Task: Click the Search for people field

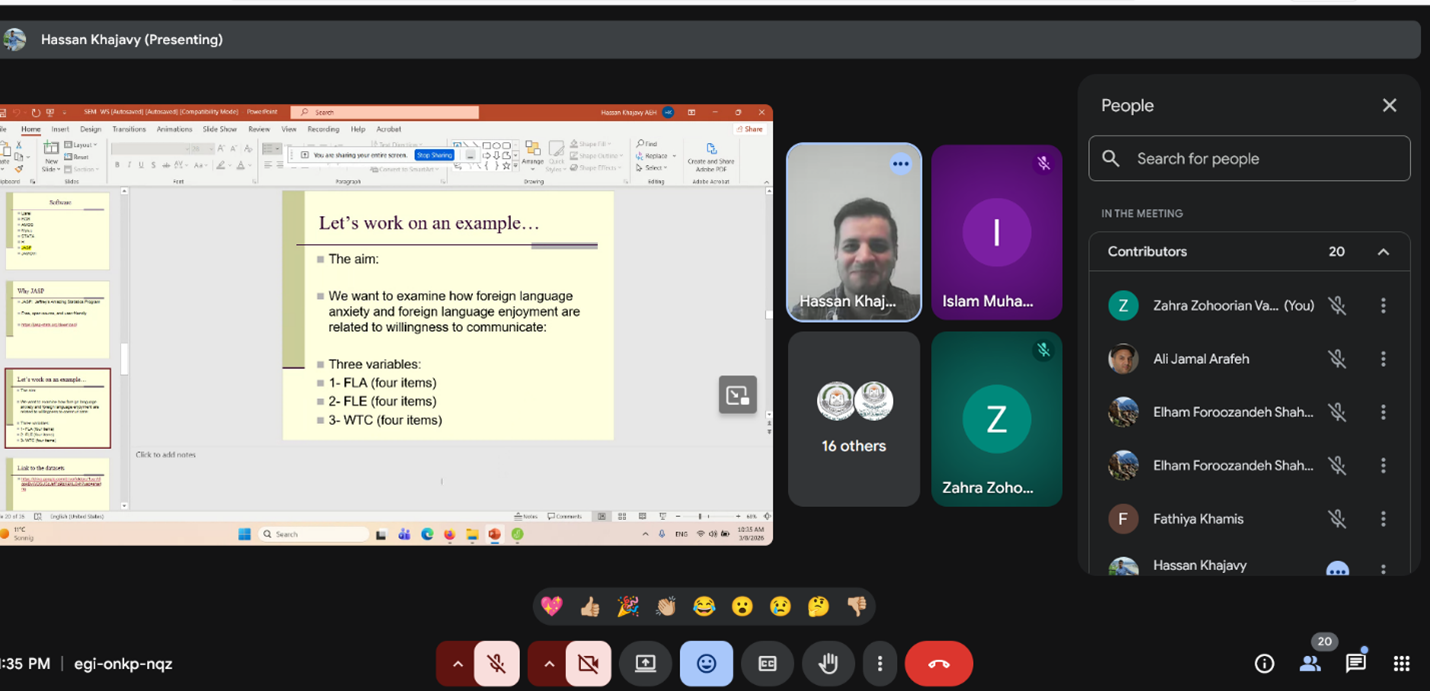Action: 1250,159
